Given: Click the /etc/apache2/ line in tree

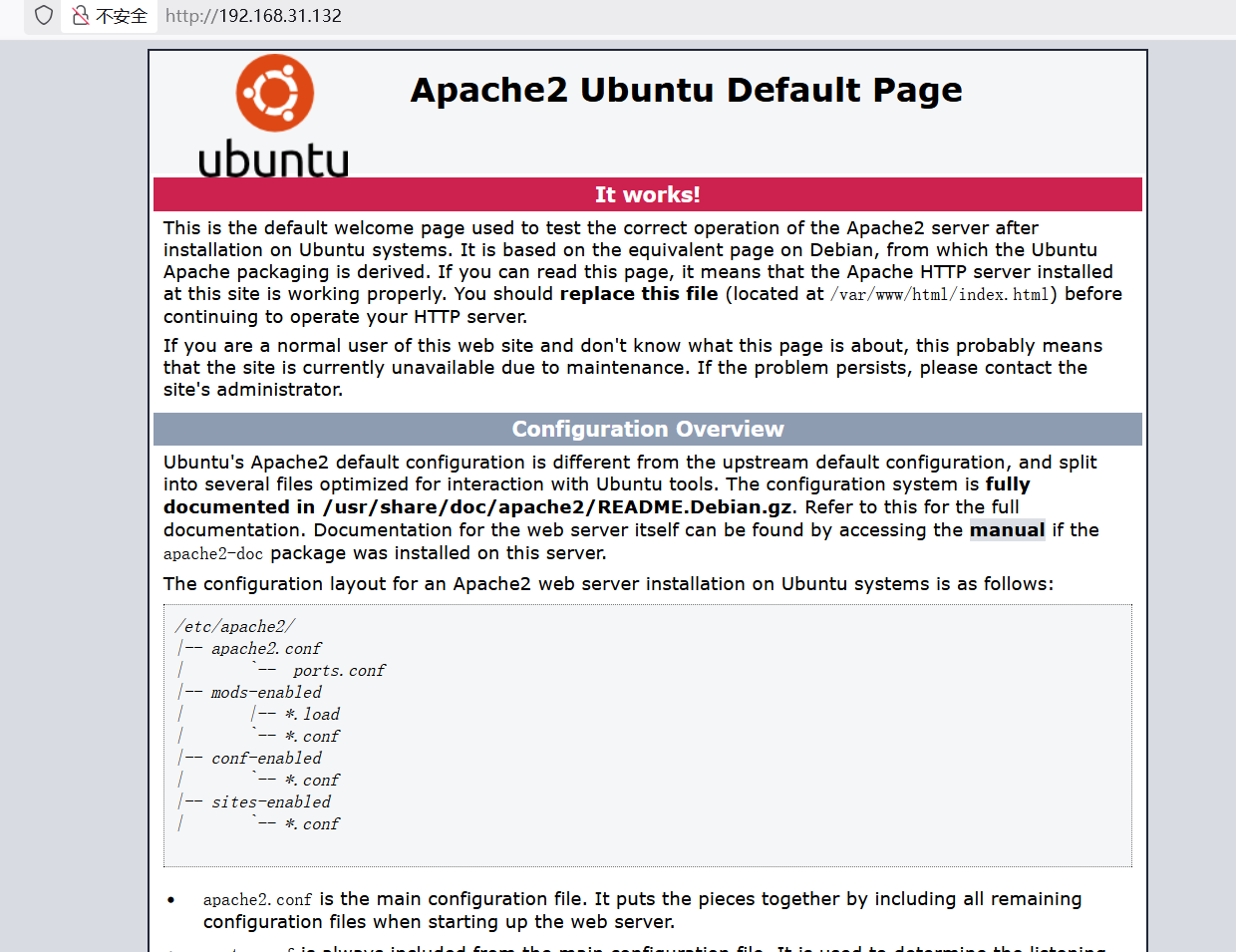Looking at the screenshot, I should click(x=235, y=626).
